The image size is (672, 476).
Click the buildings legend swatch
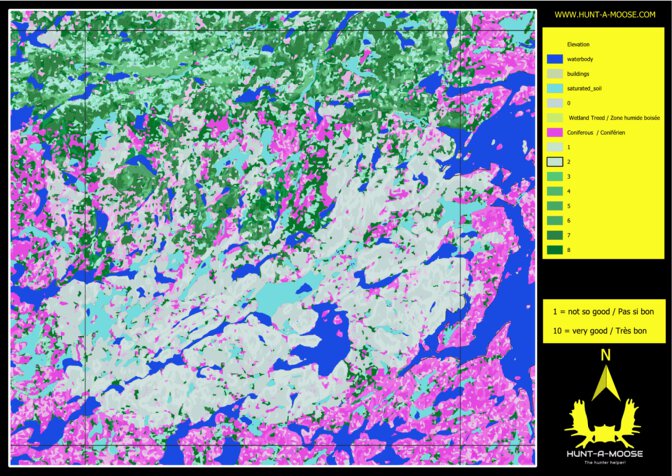(555, 74)
